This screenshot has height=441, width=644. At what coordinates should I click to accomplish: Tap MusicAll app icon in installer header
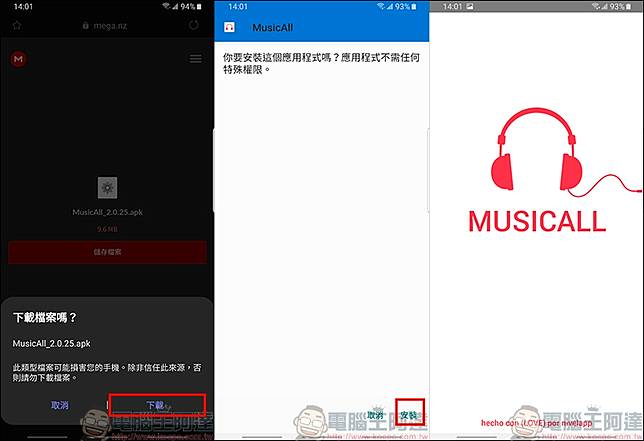click(x=229, y=28)
